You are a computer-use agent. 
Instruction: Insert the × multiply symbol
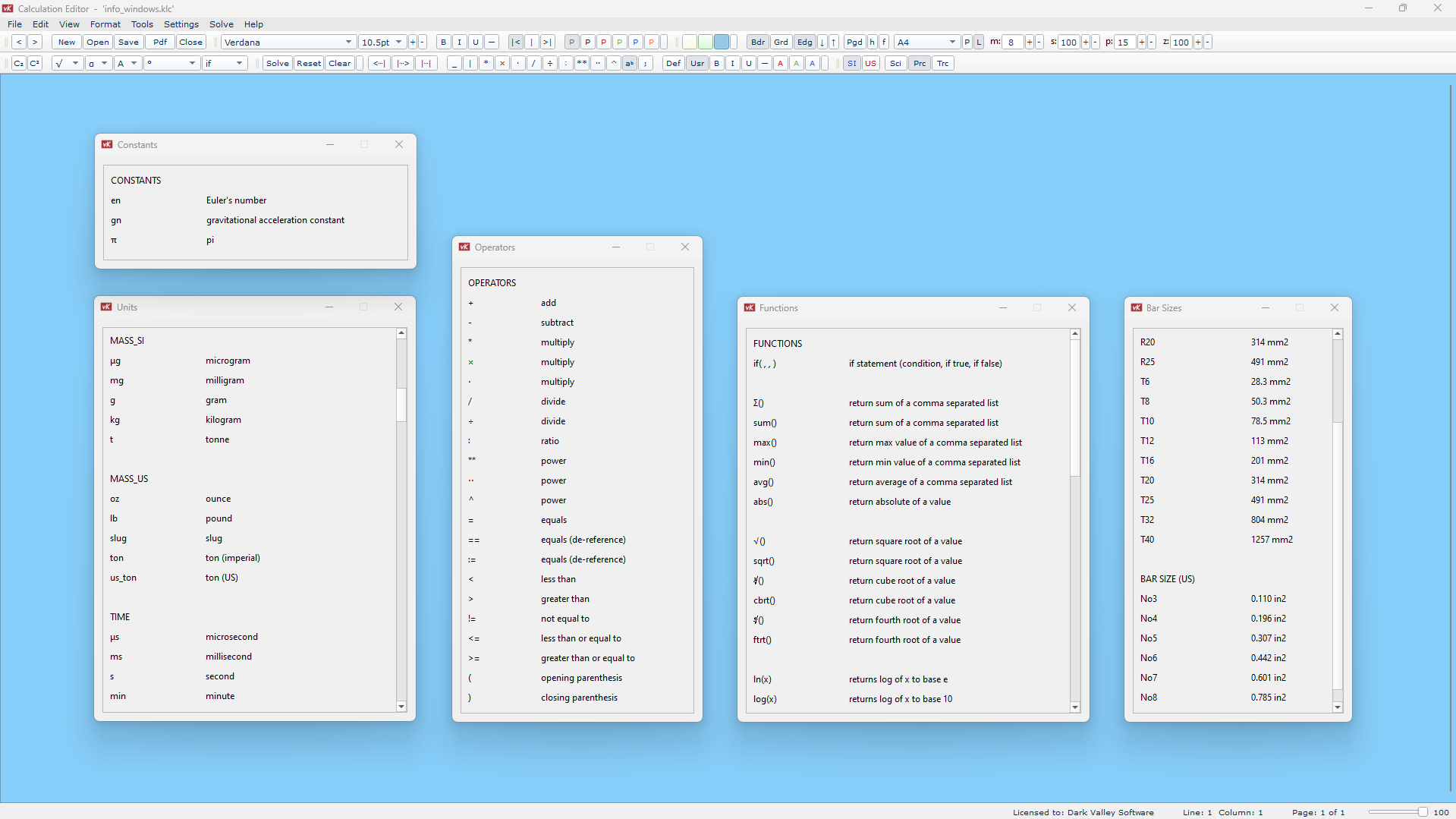point(502,64)
